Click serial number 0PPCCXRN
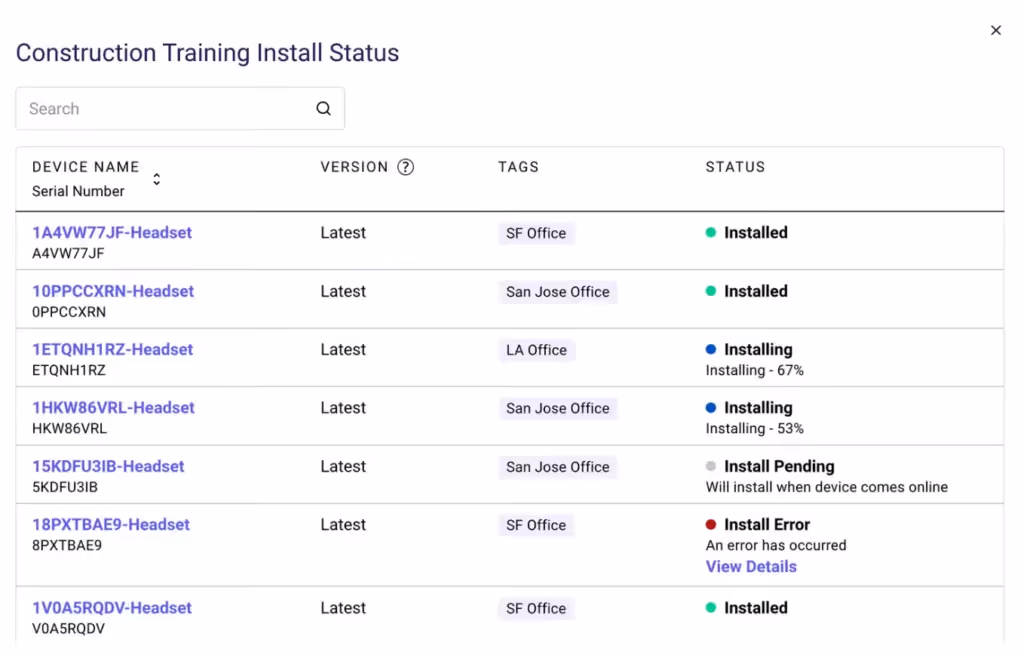The height and width of the screenshot is (655, 1024). click(x=69, y=312)
